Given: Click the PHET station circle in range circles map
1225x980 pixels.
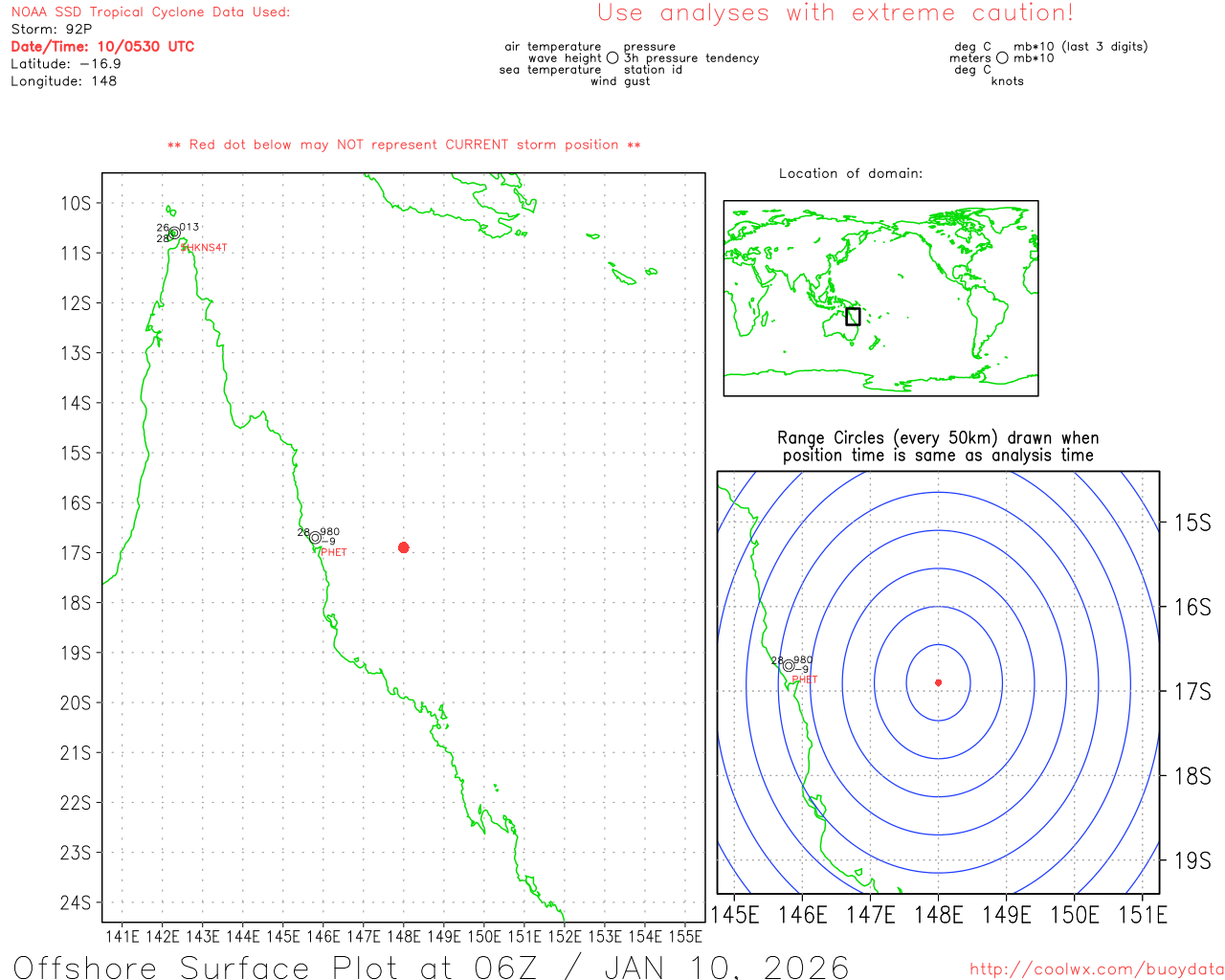Looking at the screenshot, I should pos(789,665).
